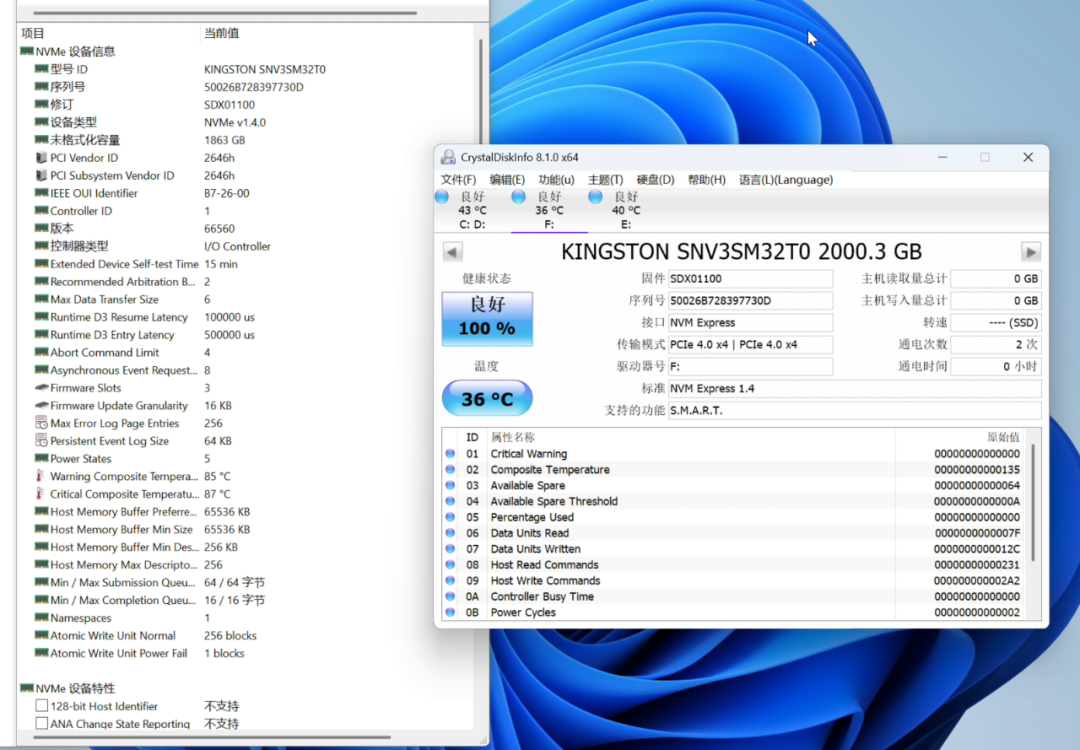Click the KINGSTON SNV3SM32T0 model value
The height and width of the screenshot is (750, 1080).
click(264, 69)
